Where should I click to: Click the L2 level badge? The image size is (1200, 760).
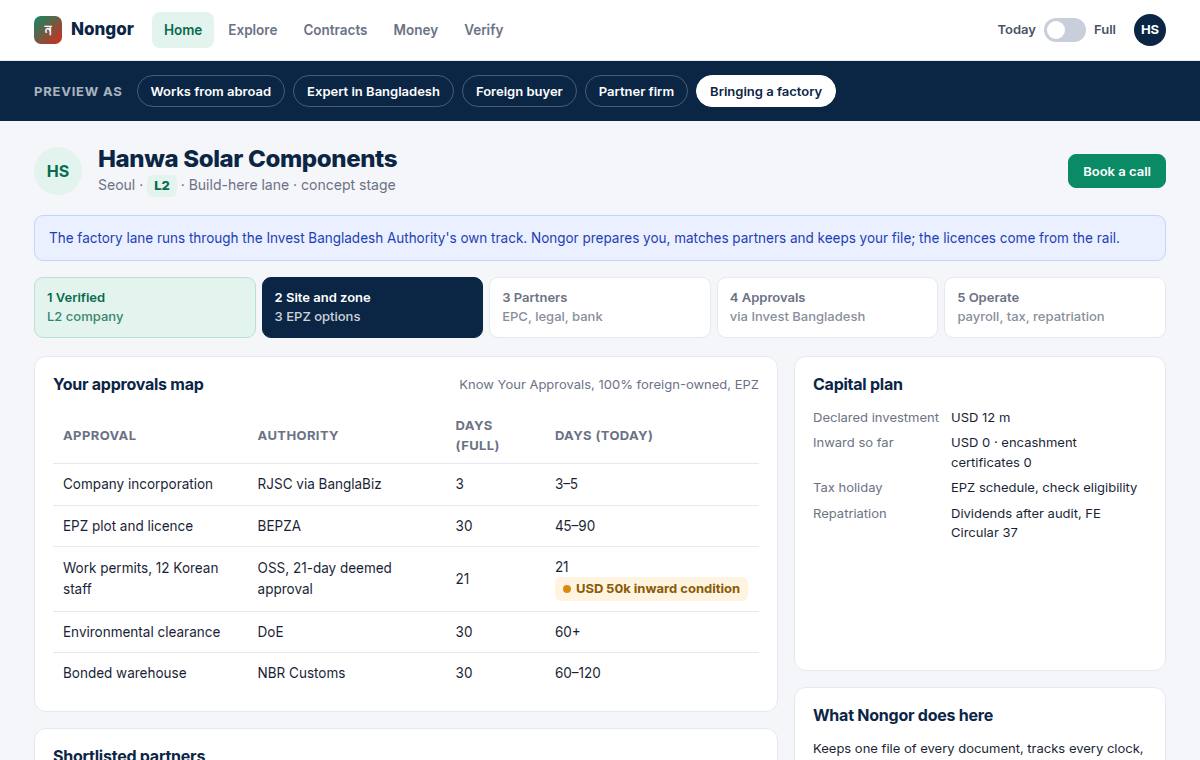162,185
